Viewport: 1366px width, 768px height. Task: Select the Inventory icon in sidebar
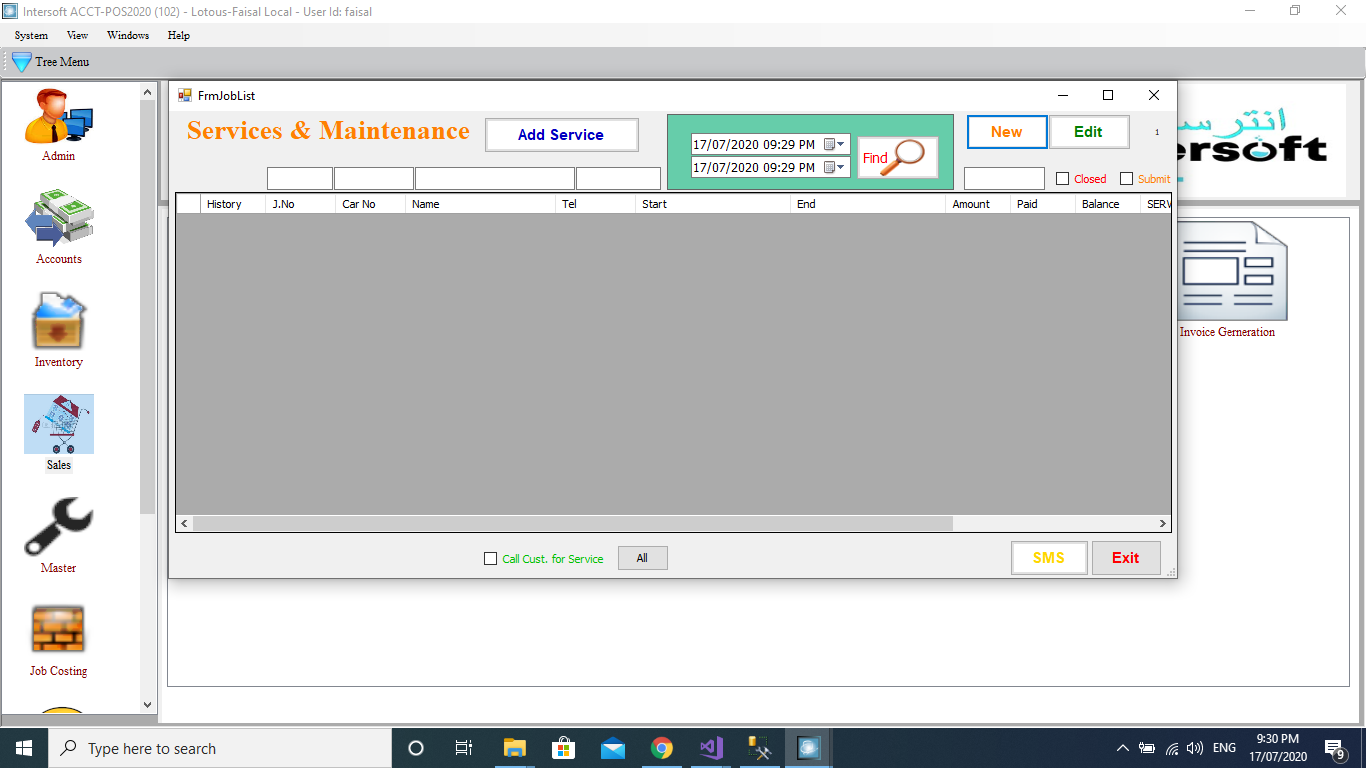click(x=58, y=322)
